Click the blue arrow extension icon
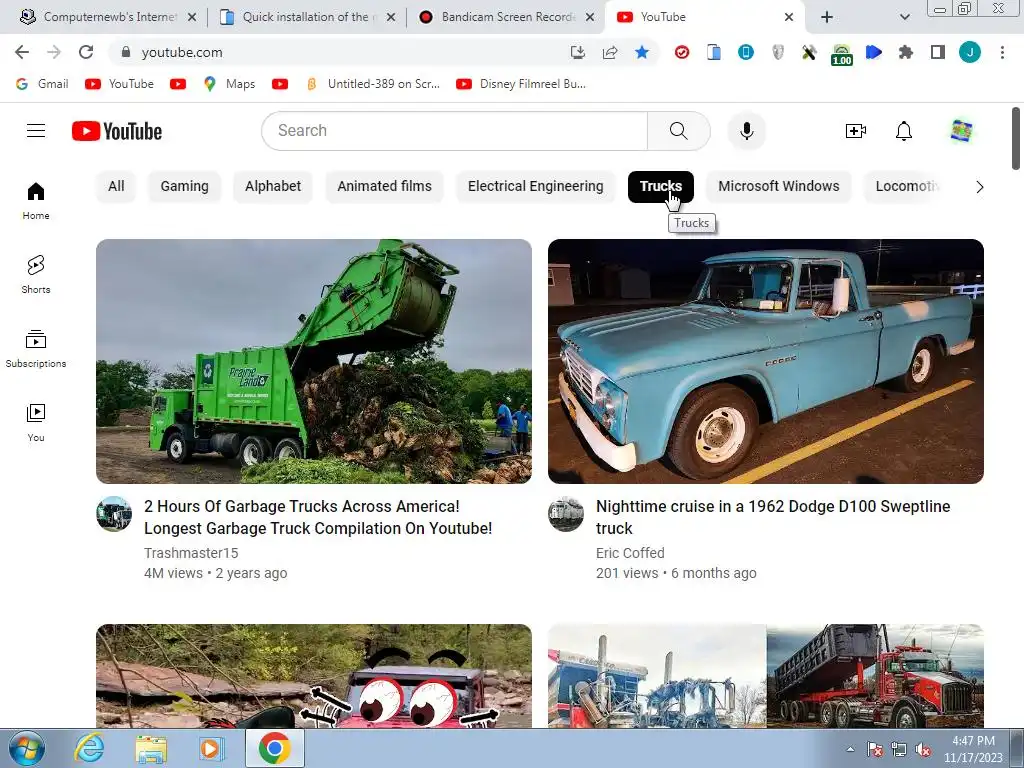 coord(874,52)
